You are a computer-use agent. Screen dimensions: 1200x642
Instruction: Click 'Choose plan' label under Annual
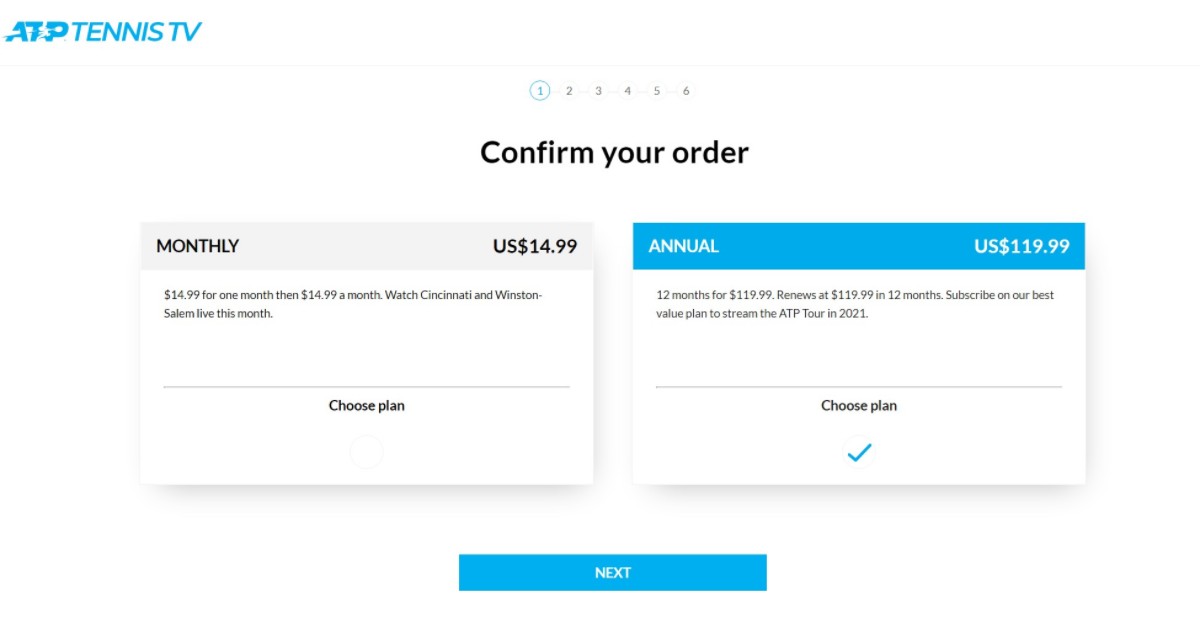(859, 406)
